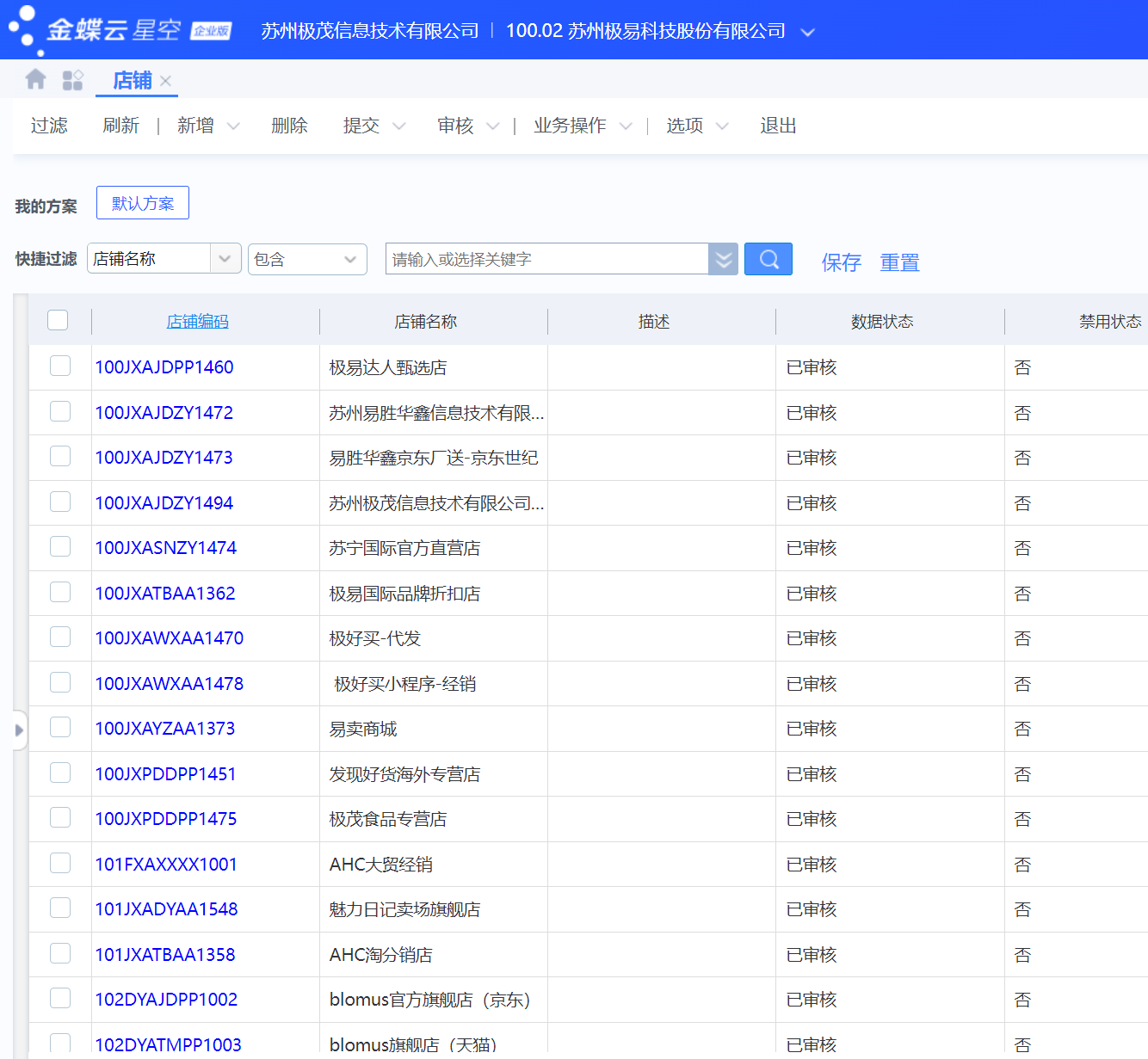Click 重置 to reset filter

pyautogui.click(x=899, y=262)
